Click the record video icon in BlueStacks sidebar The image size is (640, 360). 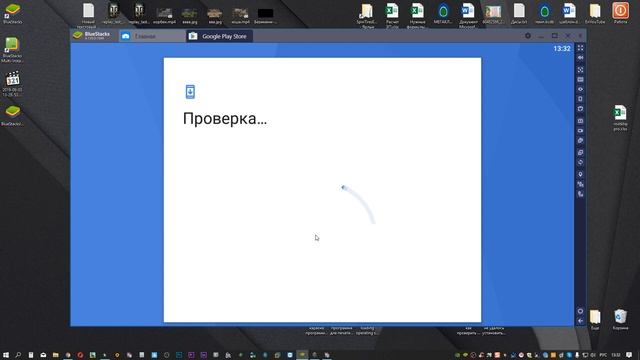click(580, 131)
